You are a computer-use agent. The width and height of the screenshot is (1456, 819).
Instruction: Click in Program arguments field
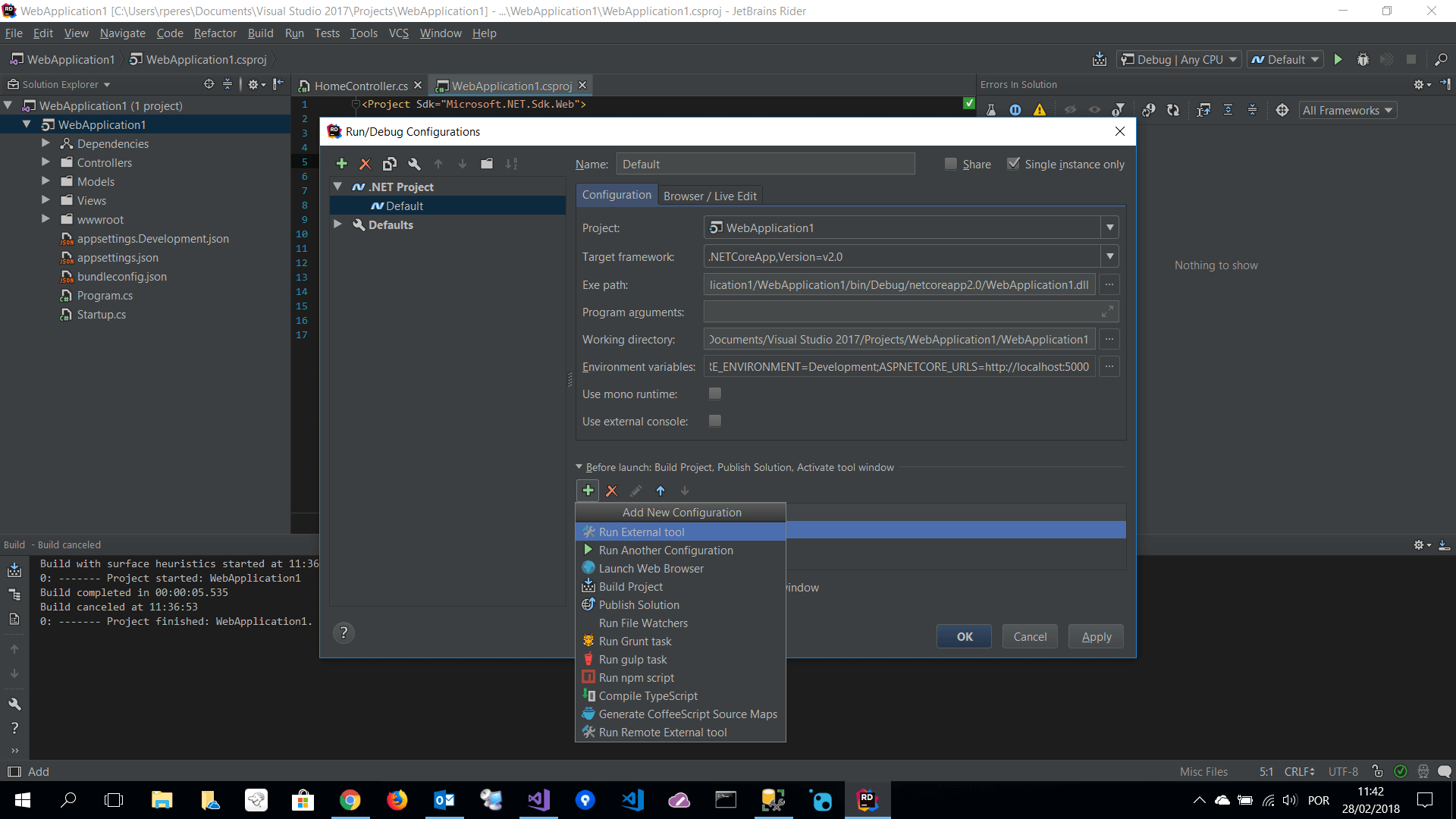(x=911, y=312)
